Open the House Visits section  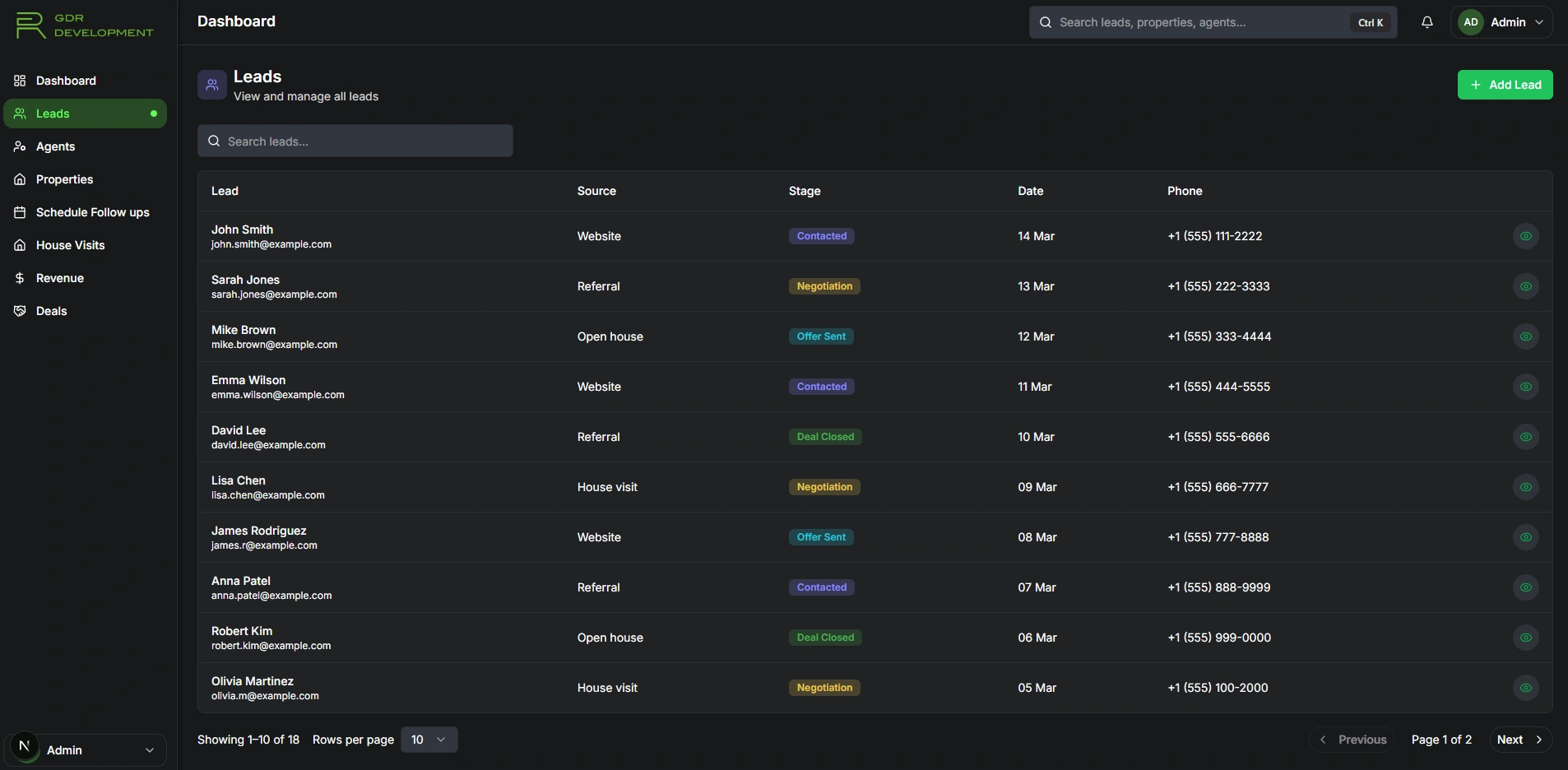coord(71,244)
